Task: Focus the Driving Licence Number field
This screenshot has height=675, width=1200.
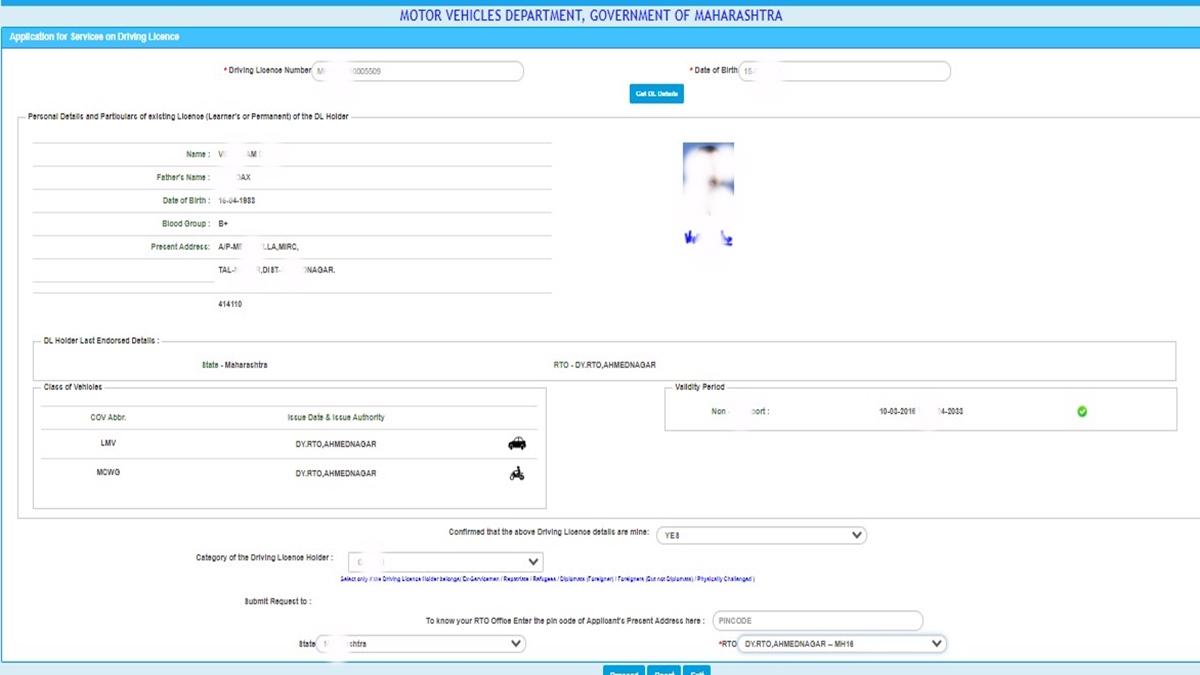Action: 418,72
